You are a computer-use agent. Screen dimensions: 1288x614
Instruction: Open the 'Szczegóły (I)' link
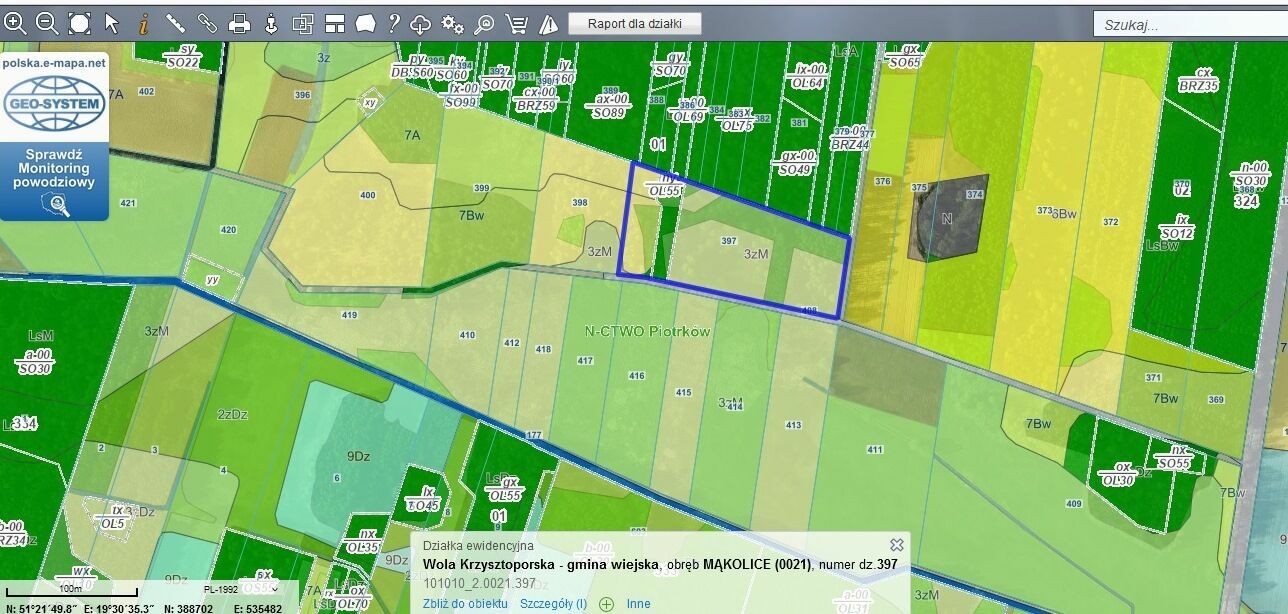[553, 604]
